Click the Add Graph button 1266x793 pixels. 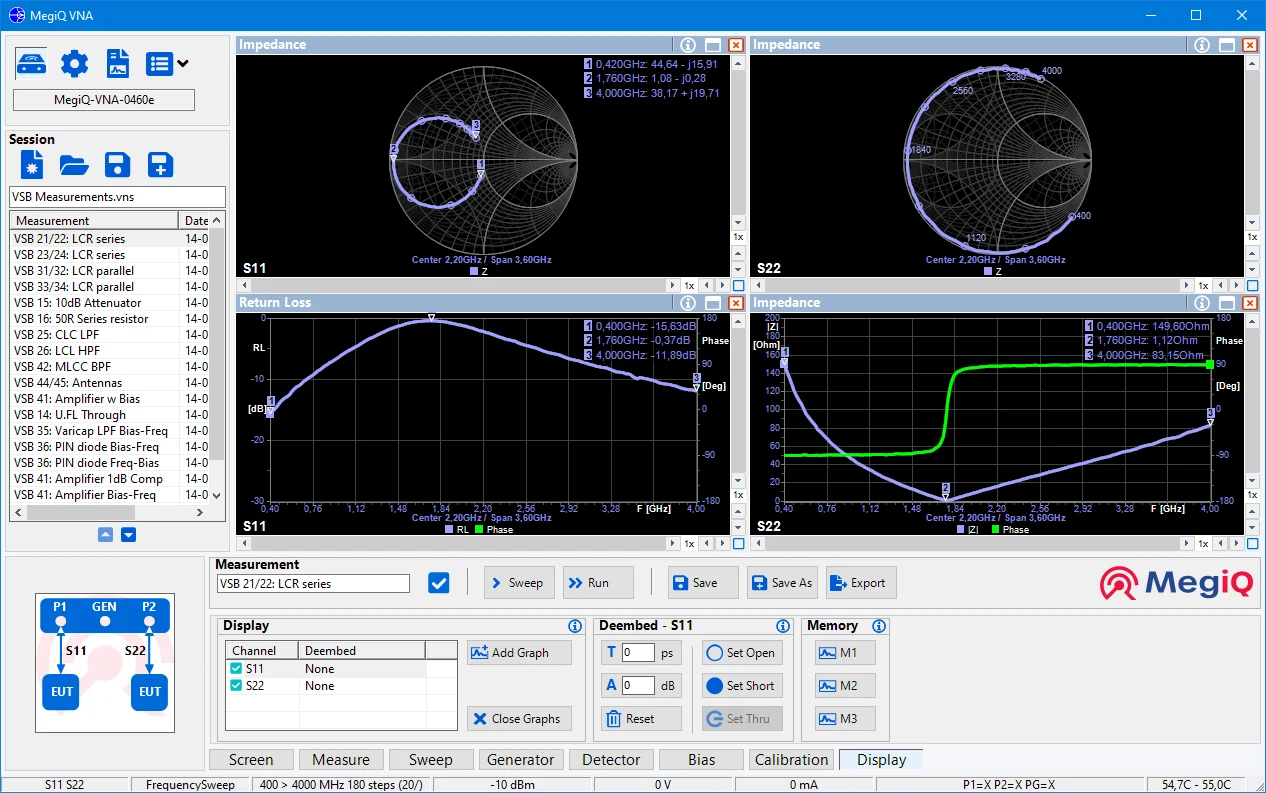click(x=519, y=652)
